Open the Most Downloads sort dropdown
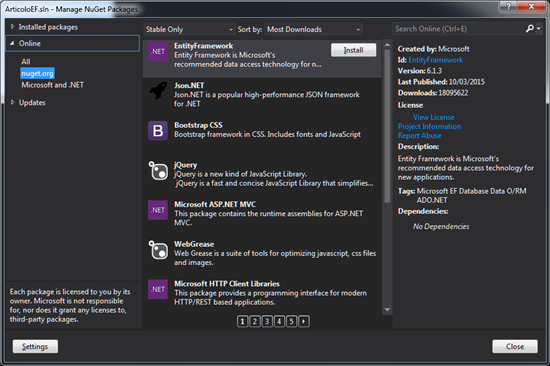Screen dimensions: 550x366 [314, 29]
